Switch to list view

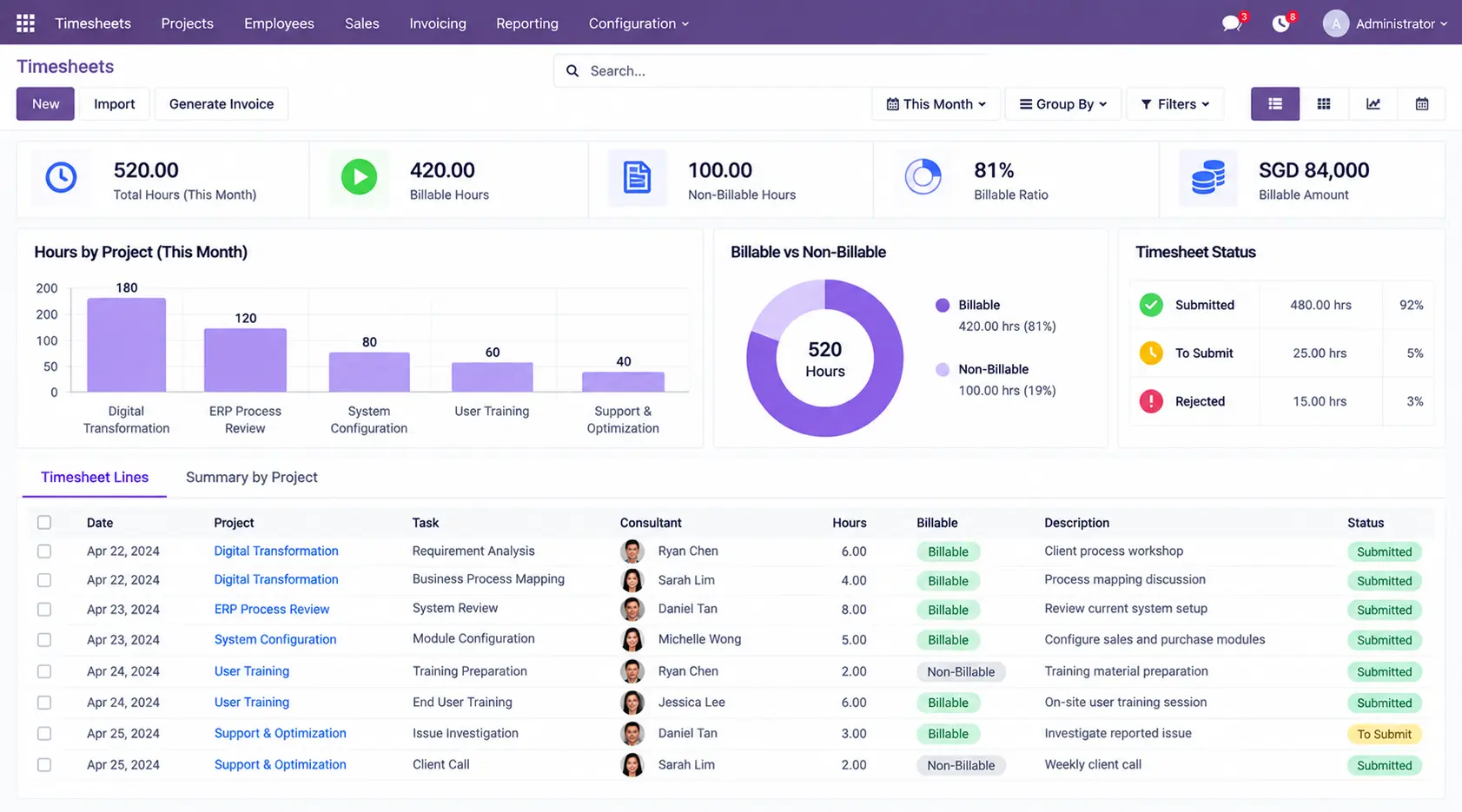coord(1274,104)
